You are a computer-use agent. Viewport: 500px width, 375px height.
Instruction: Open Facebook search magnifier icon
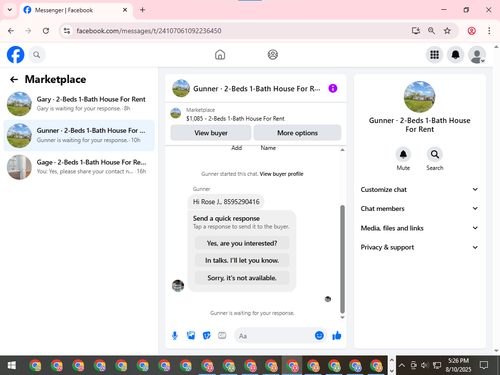point(37,55)
